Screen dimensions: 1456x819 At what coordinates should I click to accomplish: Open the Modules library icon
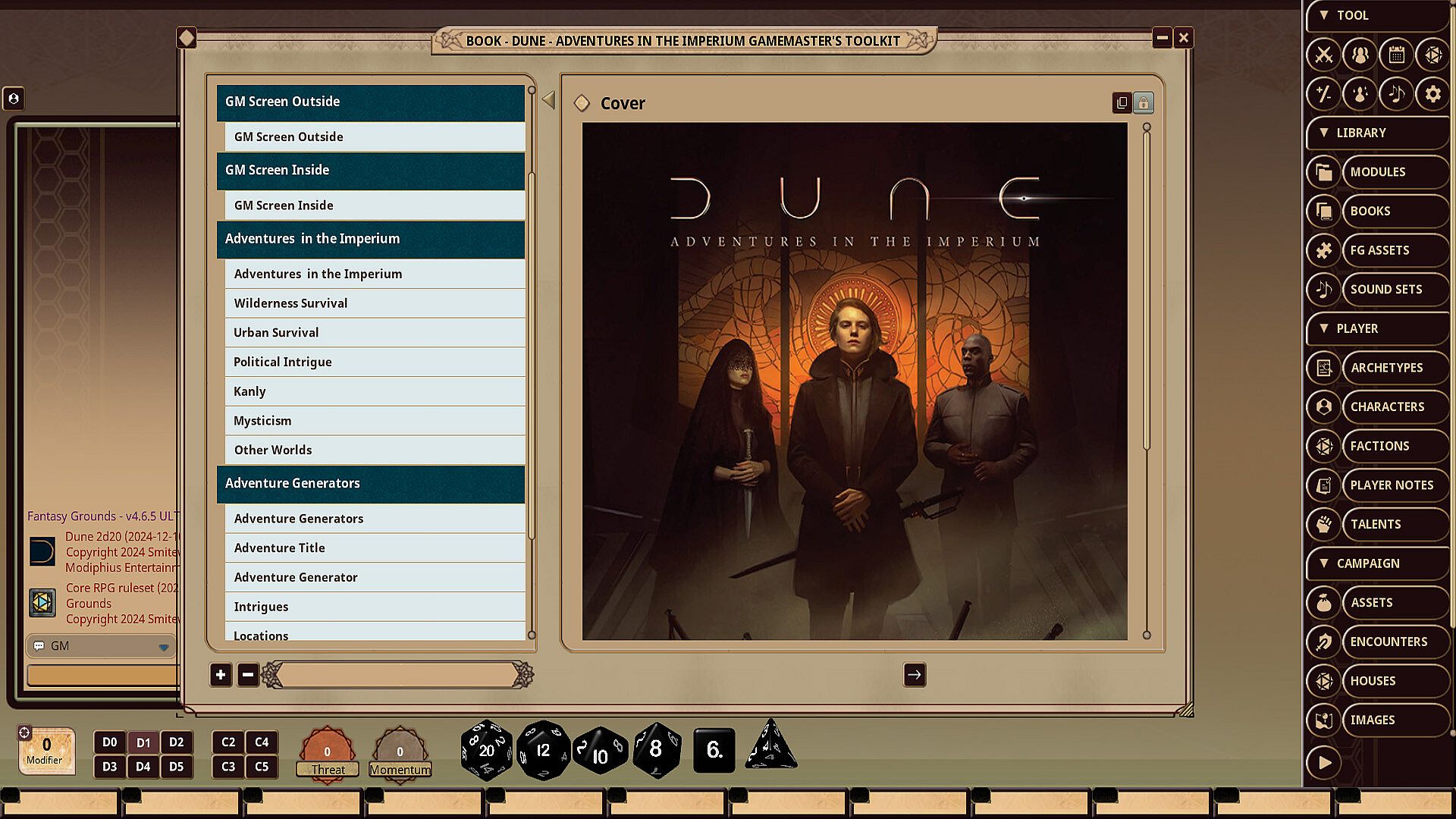tap(1323, 172)
